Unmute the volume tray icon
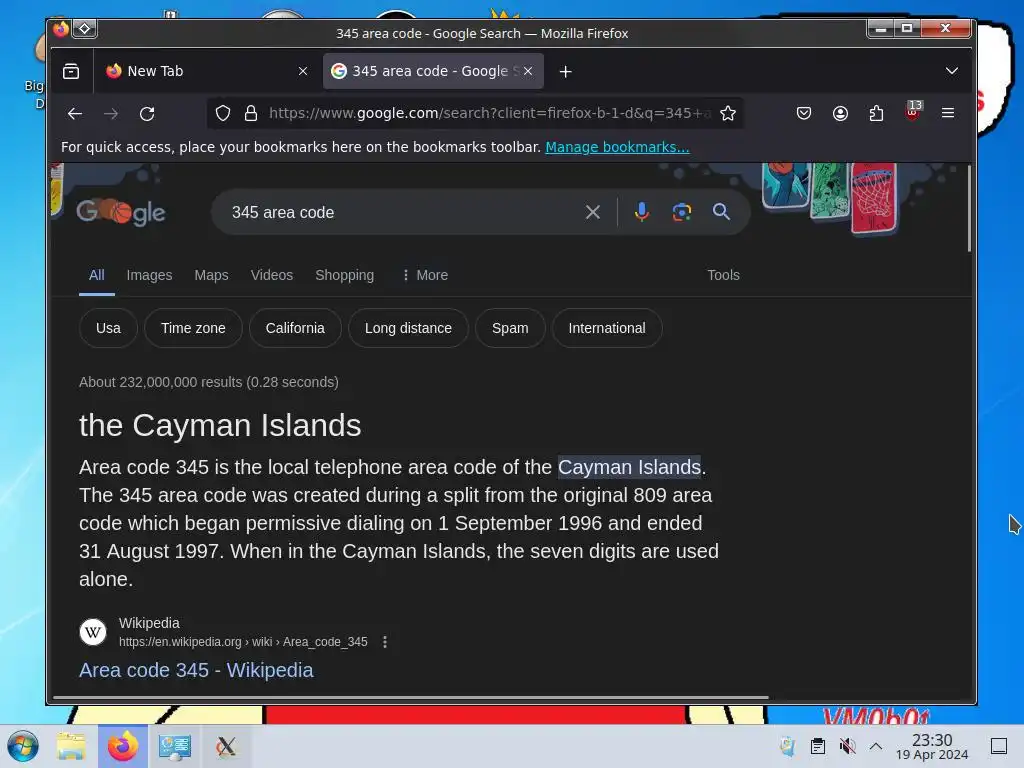Screen dimensions: 1024x768 pos(848,746)
